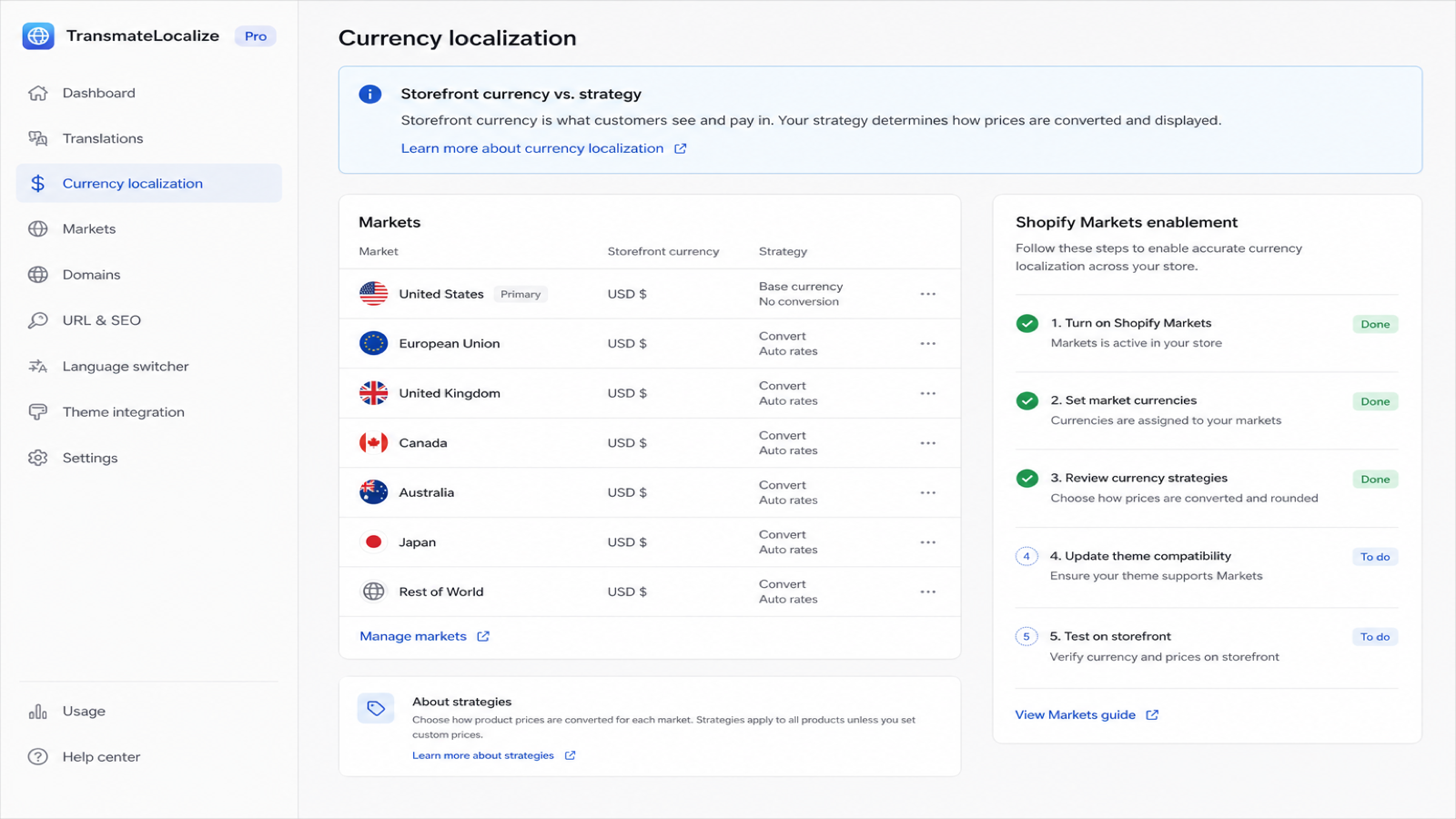The height and width of the screenshot is (819, 1456).
Task: Click the Manage markets link
Action: click(424, 636)
